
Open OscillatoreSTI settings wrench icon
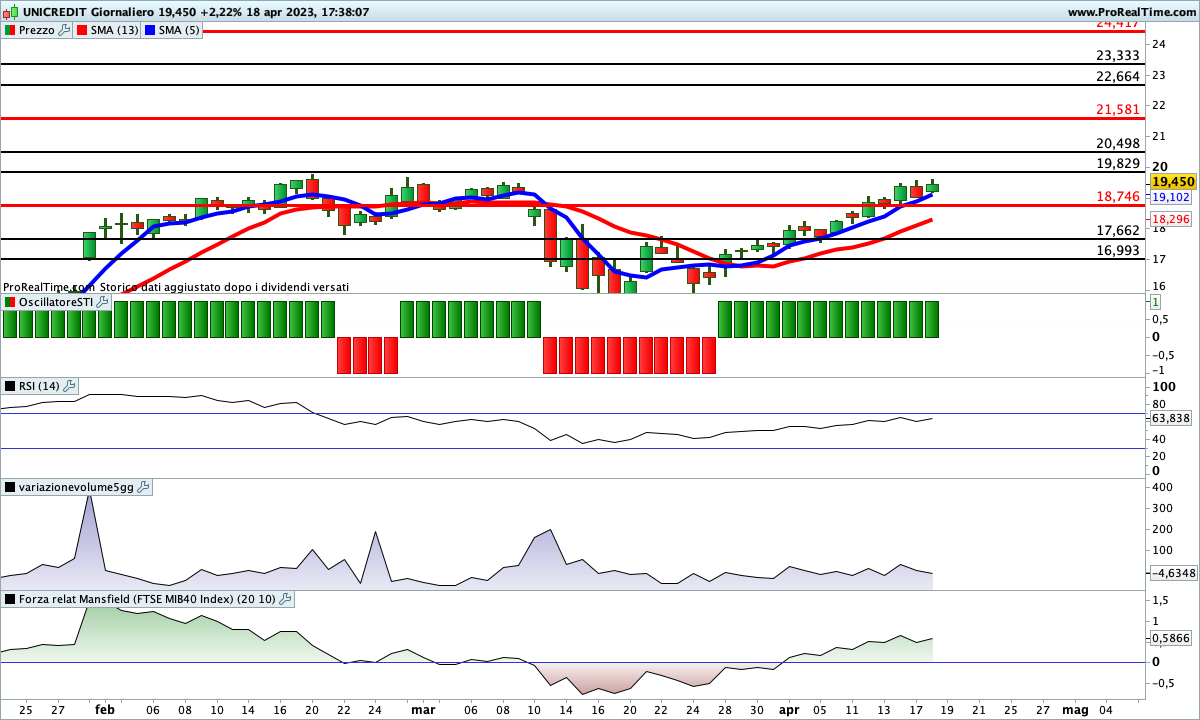tap(102, 301)
